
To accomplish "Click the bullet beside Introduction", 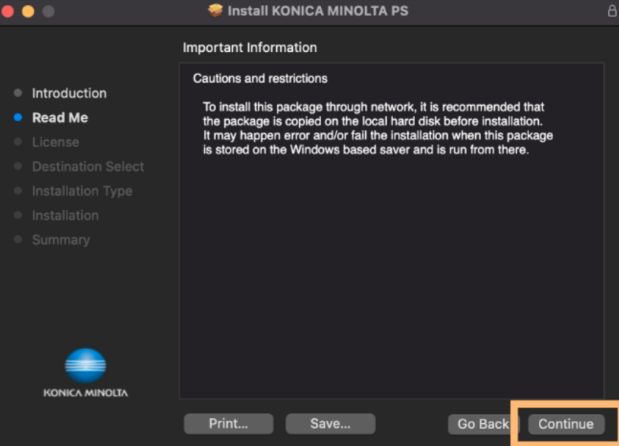I will click(18, 93).
